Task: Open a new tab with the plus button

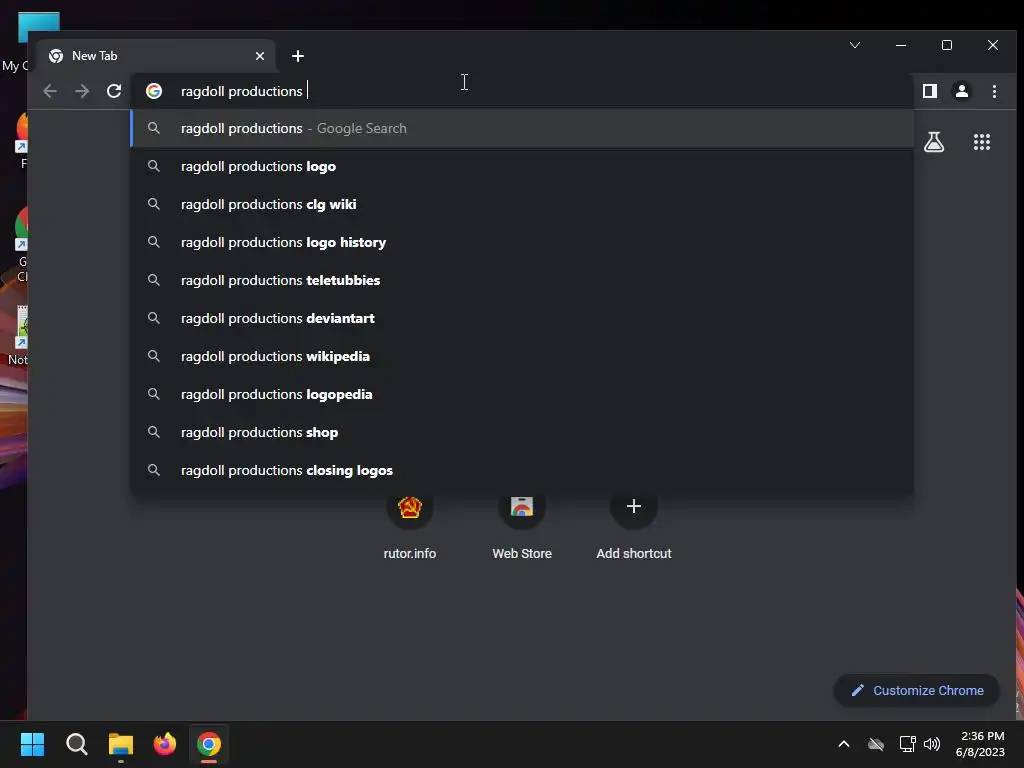Action: pos(298,56)
